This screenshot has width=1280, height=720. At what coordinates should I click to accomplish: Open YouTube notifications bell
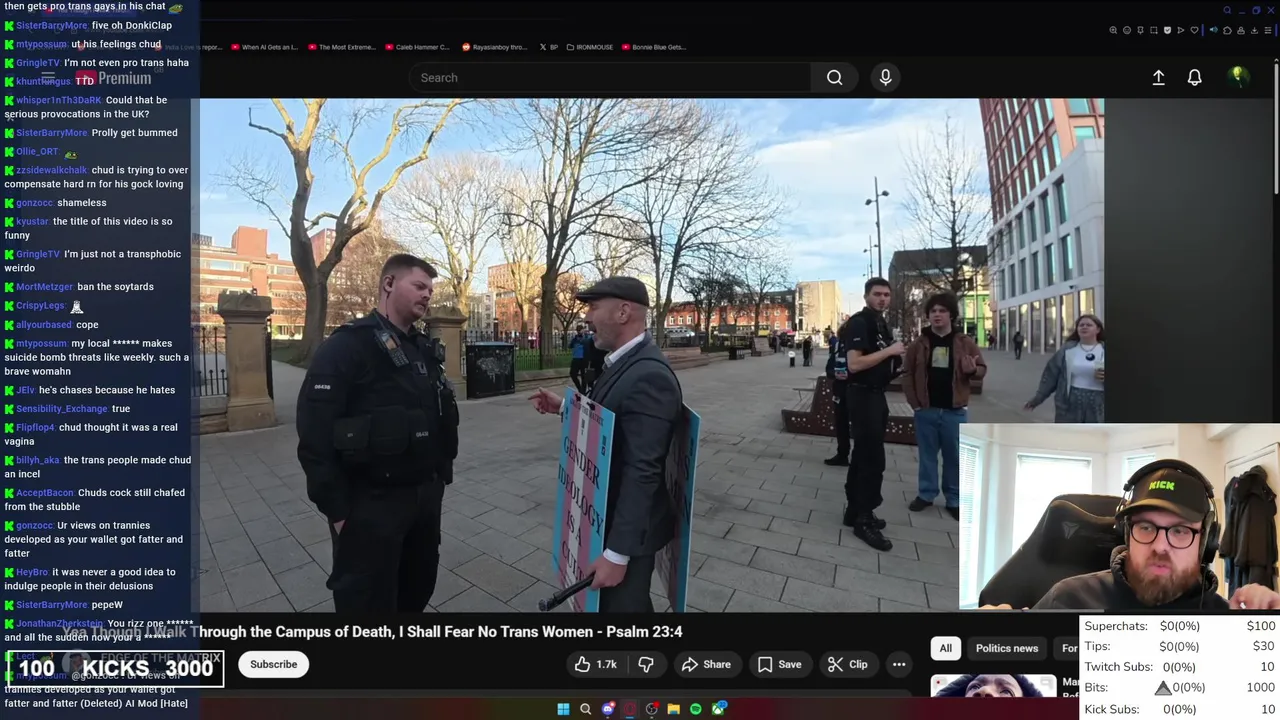coord(1194,77)
